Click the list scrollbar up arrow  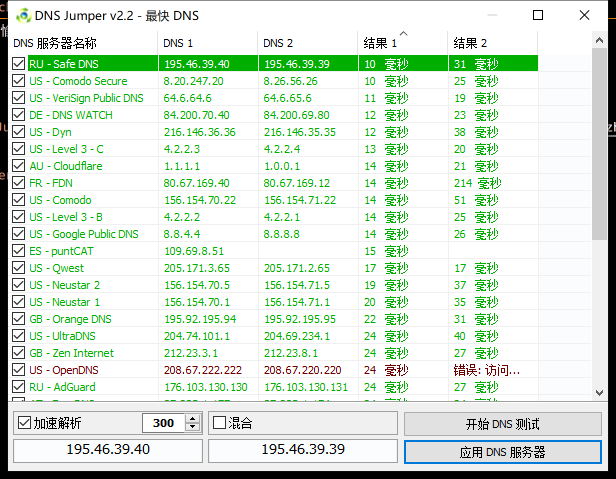[599, 40]
